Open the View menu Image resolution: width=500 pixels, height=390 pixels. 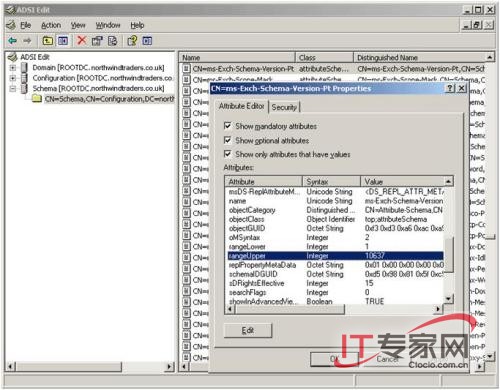78,25
